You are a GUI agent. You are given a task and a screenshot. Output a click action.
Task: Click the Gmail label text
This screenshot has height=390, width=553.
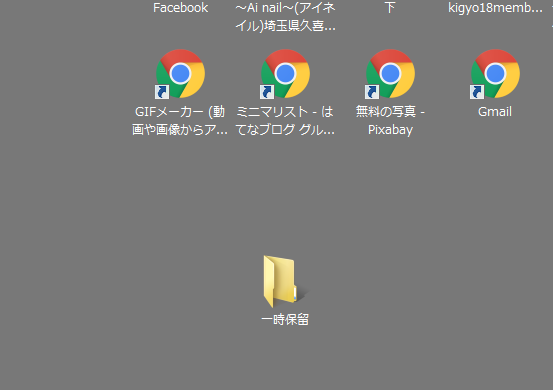click(495, 112)
